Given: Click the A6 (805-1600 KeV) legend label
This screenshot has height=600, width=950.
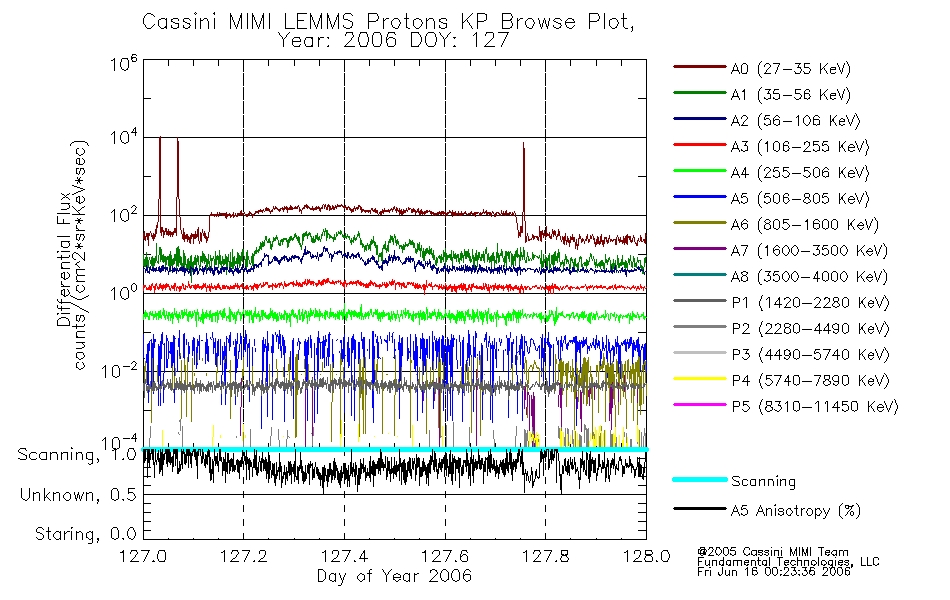Looking at the screenshot, I should (805, 225).
